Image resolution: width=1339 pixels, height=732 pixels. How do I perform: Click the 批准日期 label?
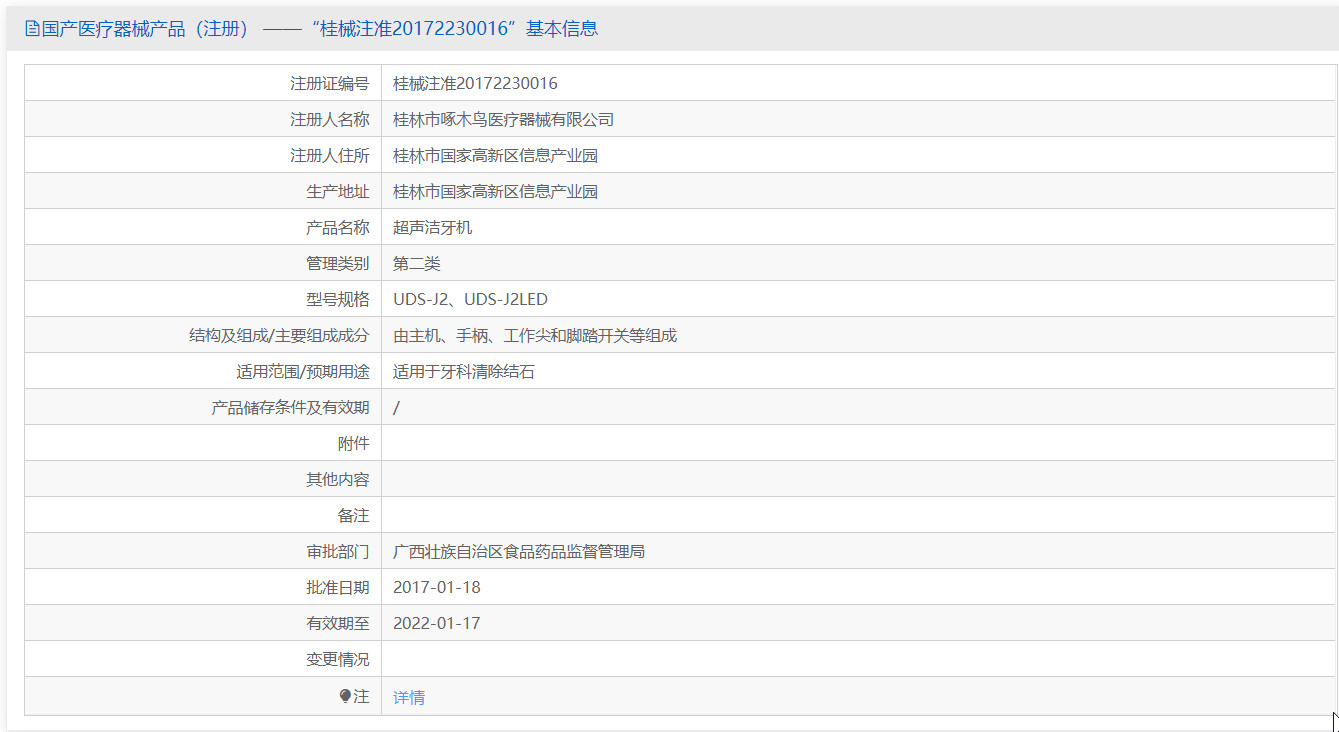[337, 587]
